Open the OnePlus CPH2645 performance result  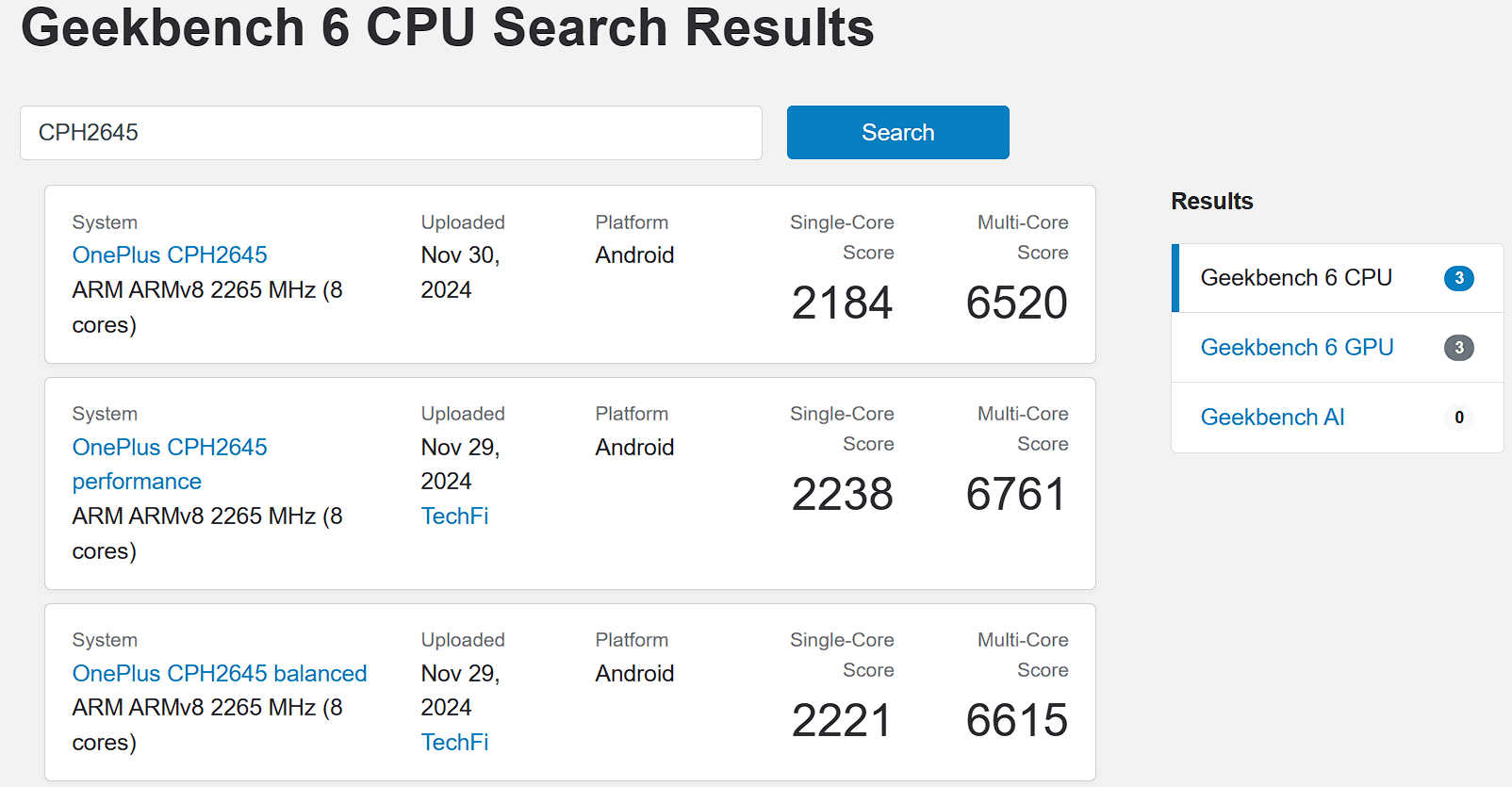tap(170, 448)
